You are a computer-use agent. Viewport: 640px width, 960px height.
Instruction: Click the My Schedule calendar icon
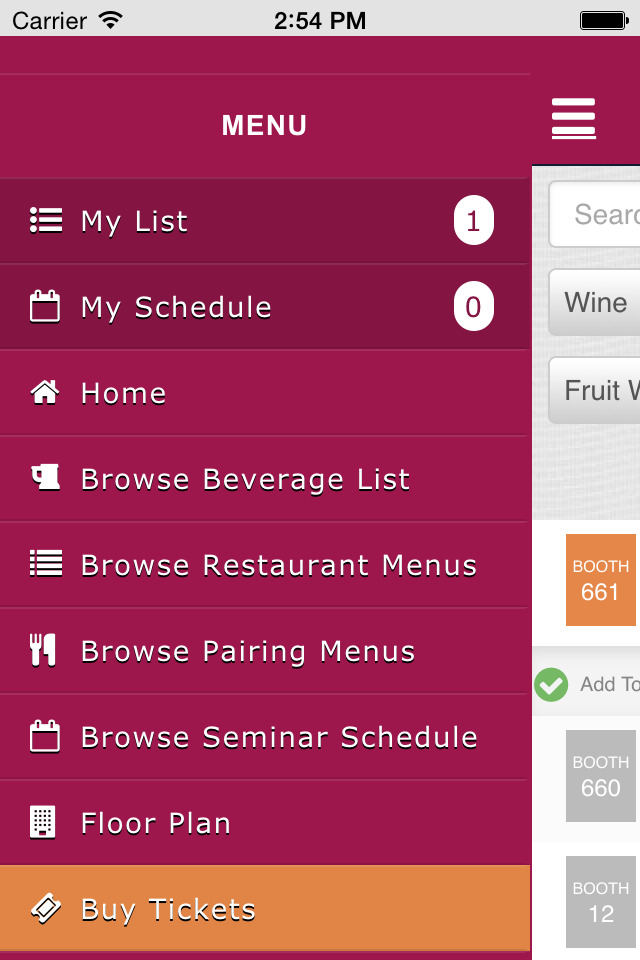[45, 307]
